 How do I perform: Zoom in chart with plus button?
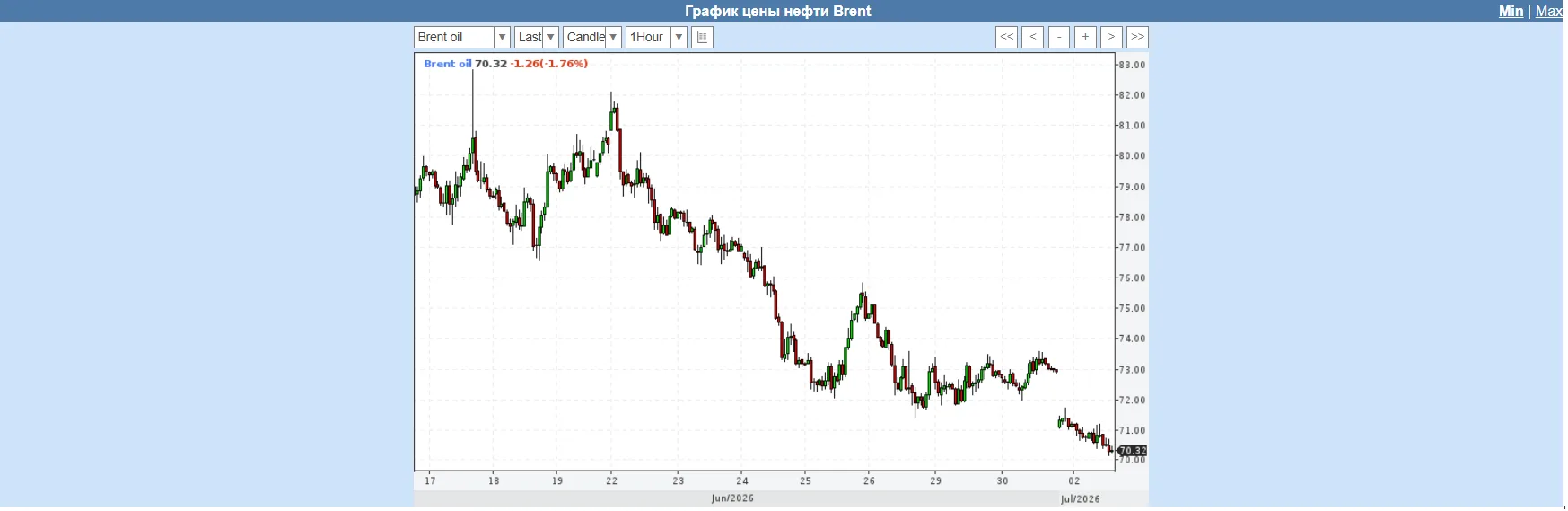1085,37
